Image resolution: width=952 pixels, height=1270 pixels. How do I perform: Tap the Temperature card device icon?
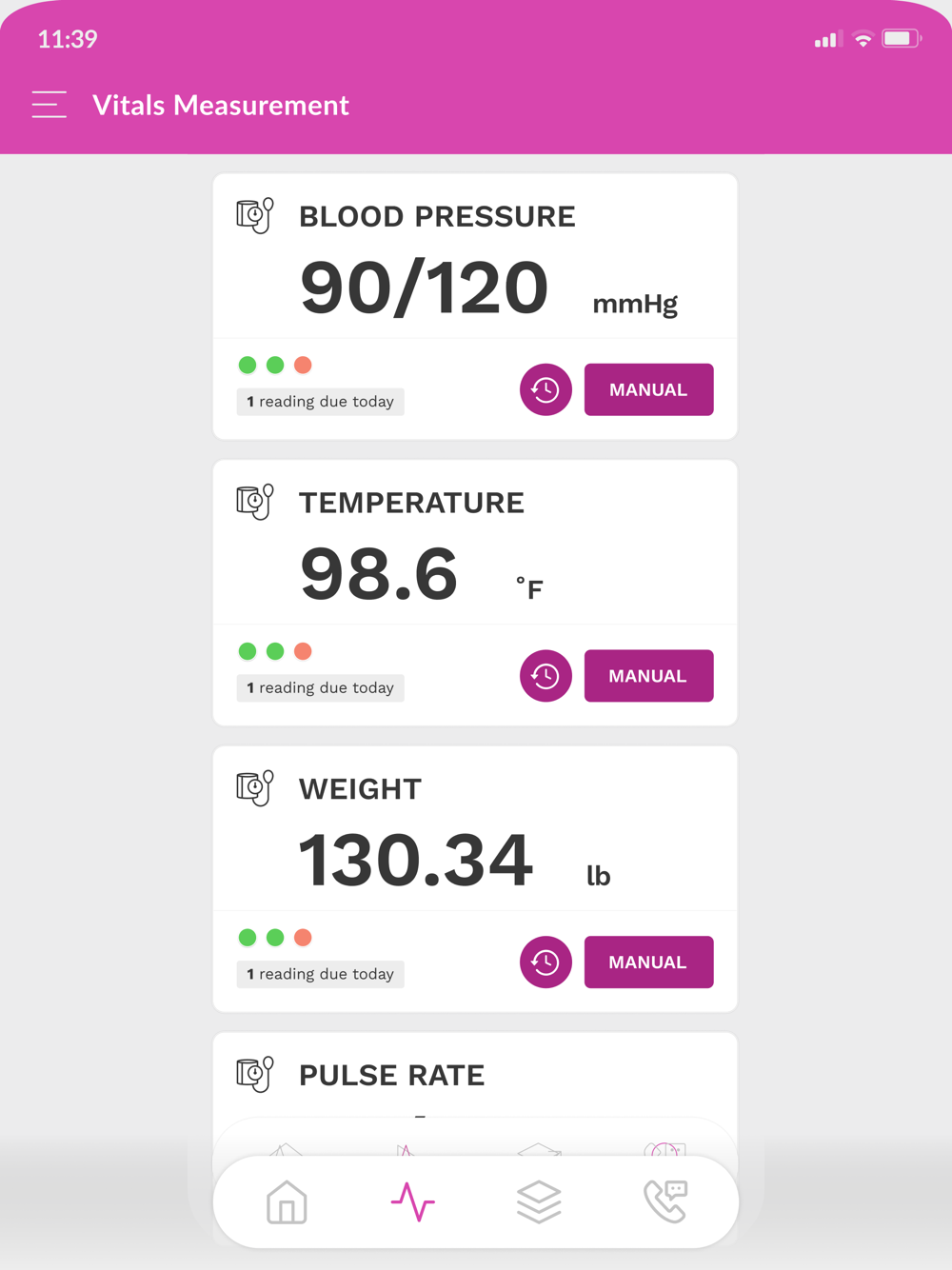pos(255,502)
